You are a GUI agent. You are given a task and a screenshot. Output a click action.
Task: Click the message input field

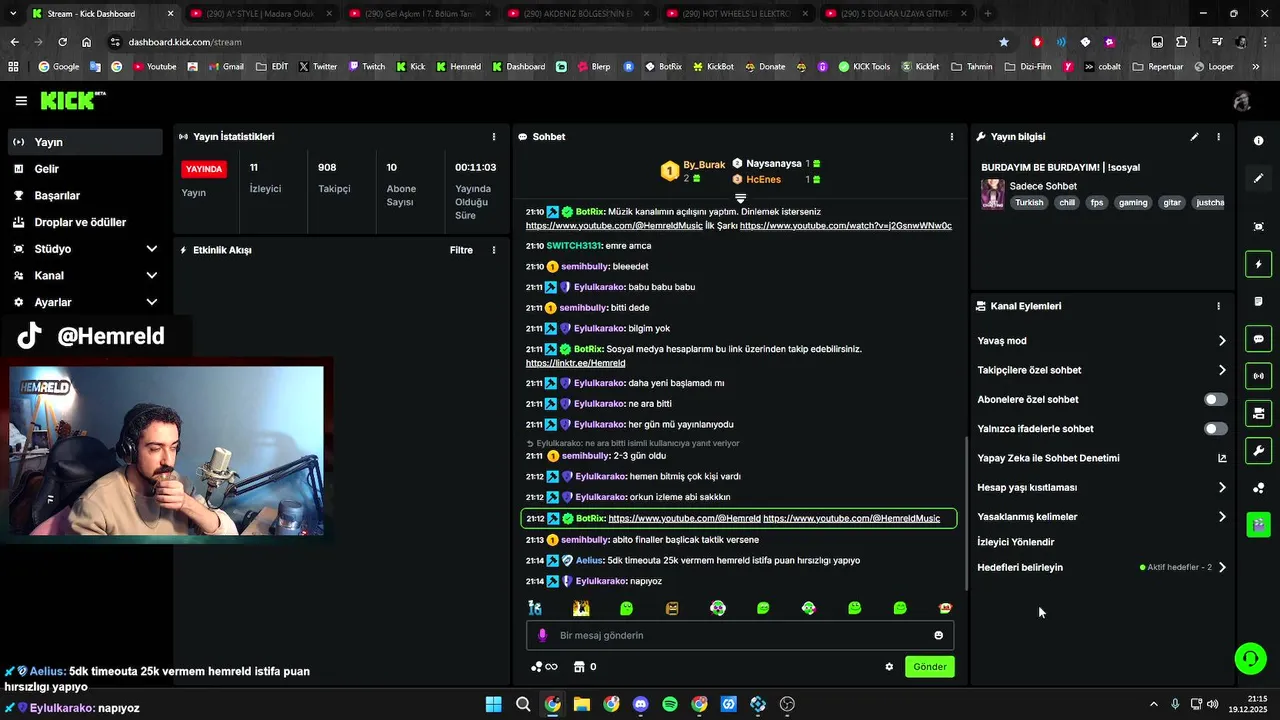(740, 635)
